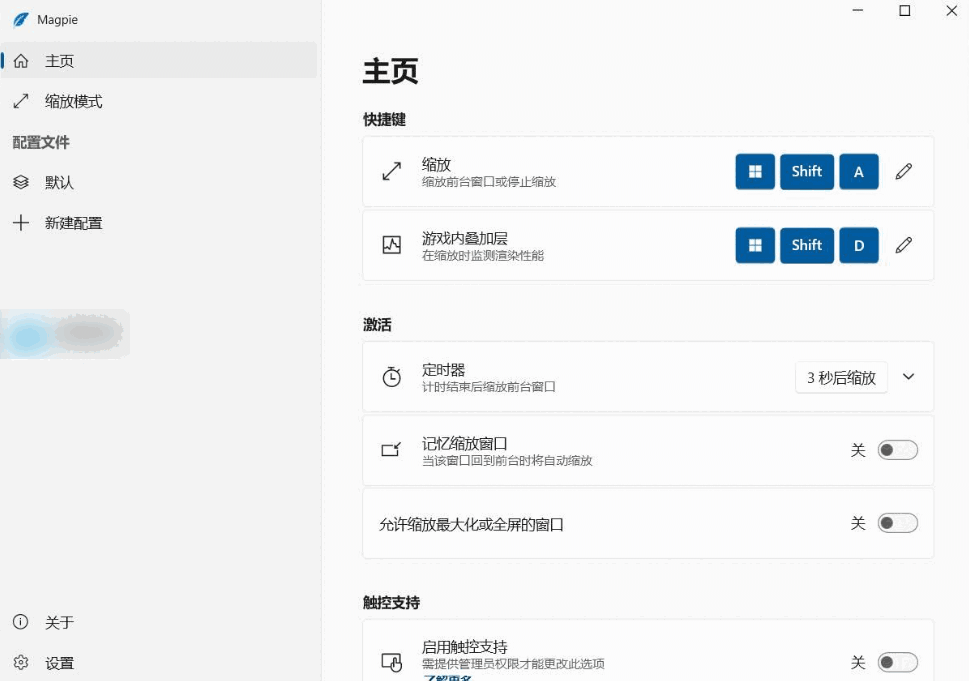Image resolution: width=969 pixels, height=681 pixels.
Task: Open the 关于 page
Action: [59, 622]
